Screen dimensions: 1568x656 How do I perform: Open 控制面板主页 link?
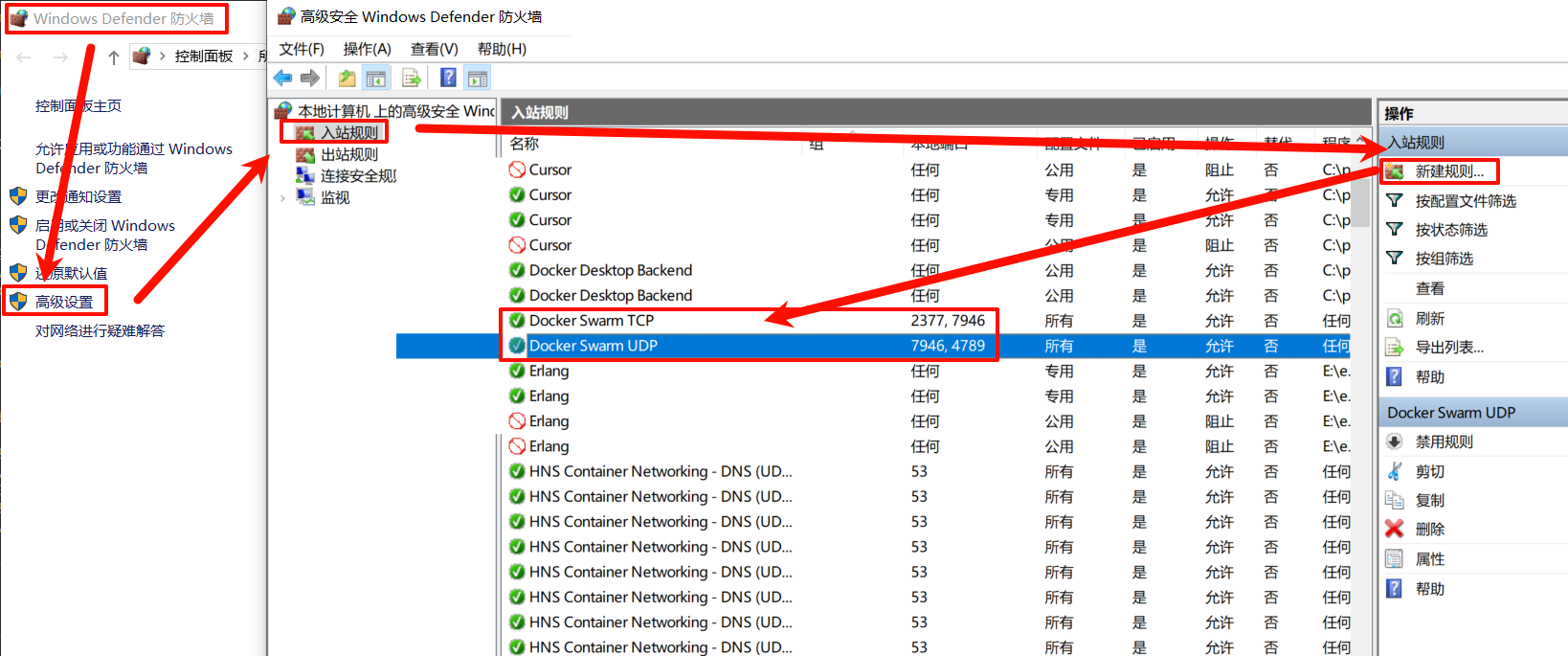pos(78,106)
